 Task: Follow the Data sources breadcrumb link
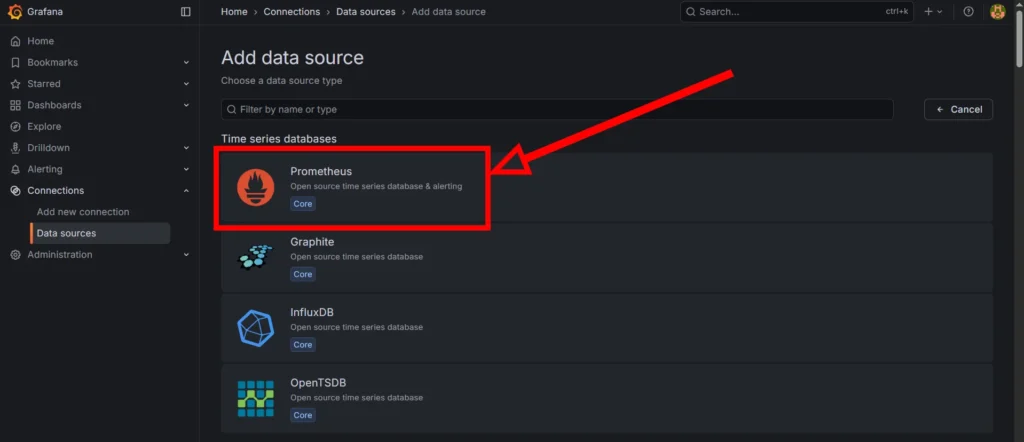[365, 12]
